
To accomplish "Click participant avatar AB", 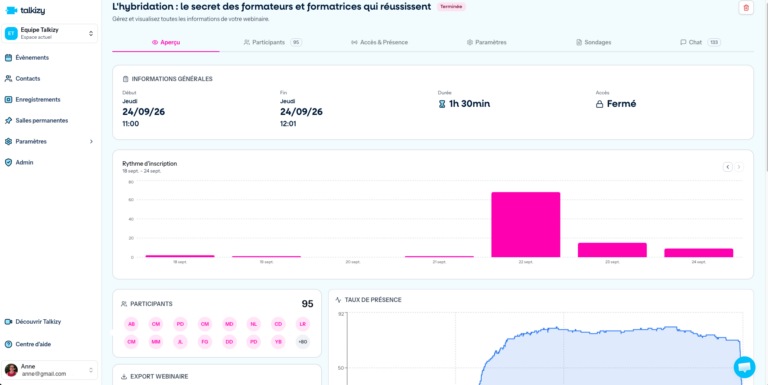I will (131, 324).
